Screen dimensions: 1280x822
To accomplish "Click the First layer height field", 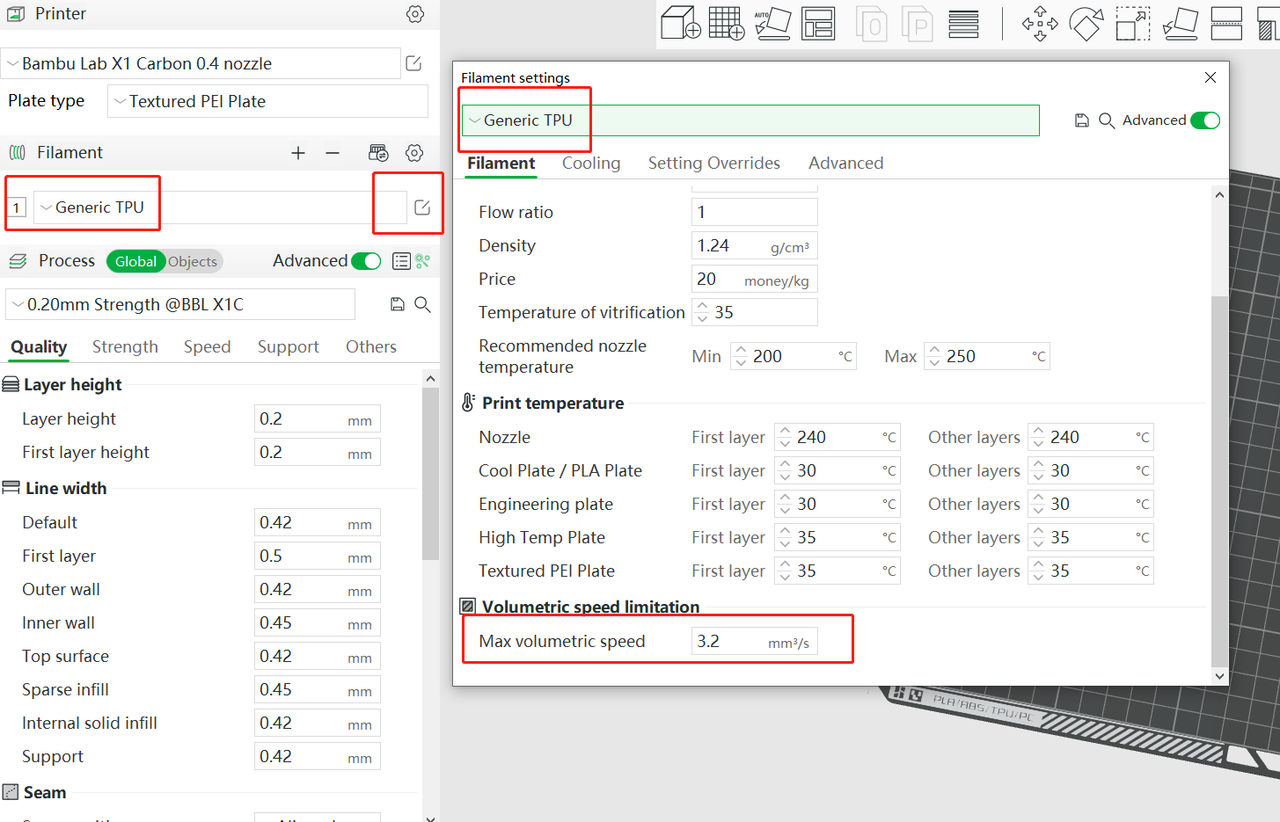I will pyautogui.click(x=317, y=452).
